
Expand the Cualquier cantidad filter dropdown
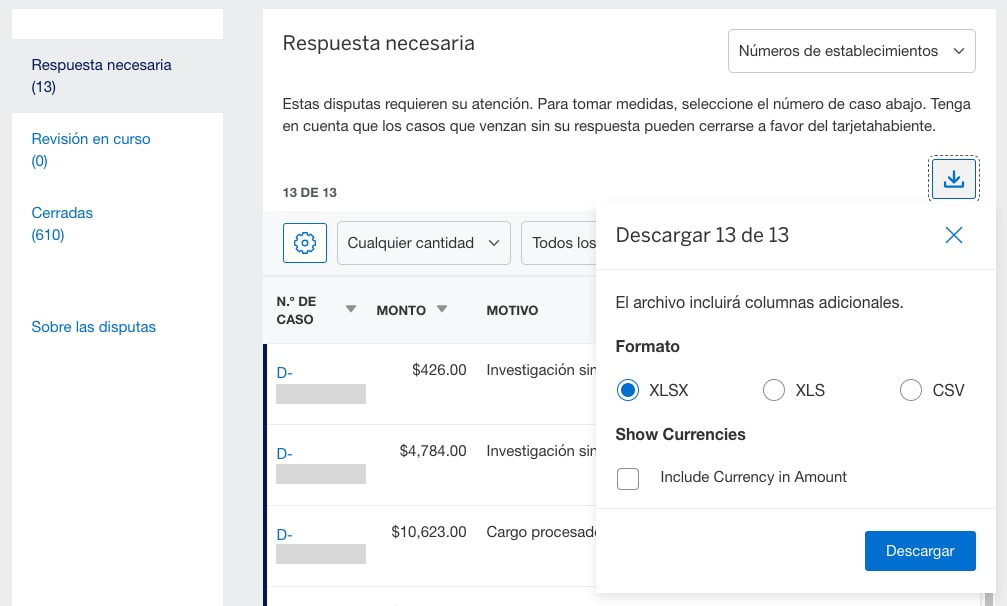tap(423, 242)
